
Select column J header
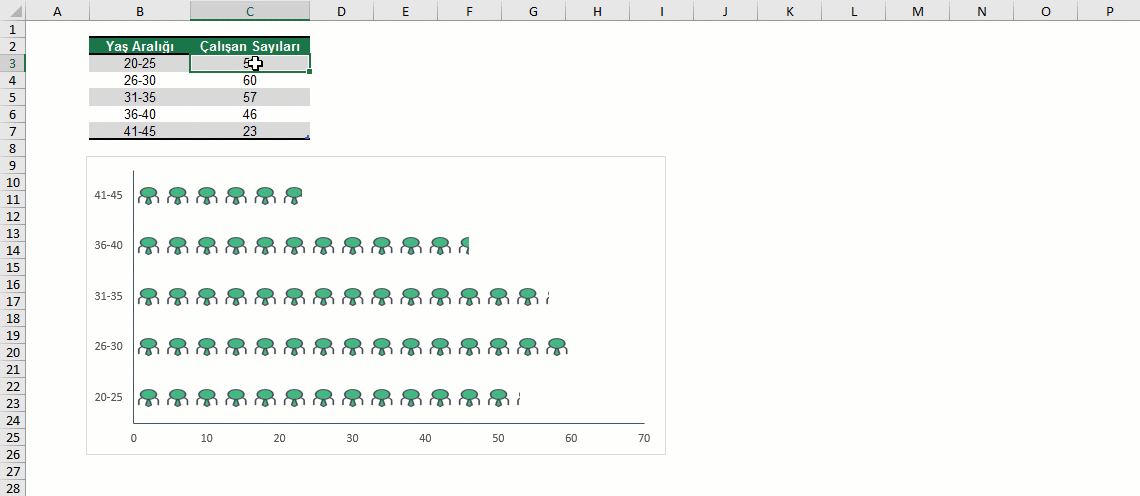click(x=725, y=11)
